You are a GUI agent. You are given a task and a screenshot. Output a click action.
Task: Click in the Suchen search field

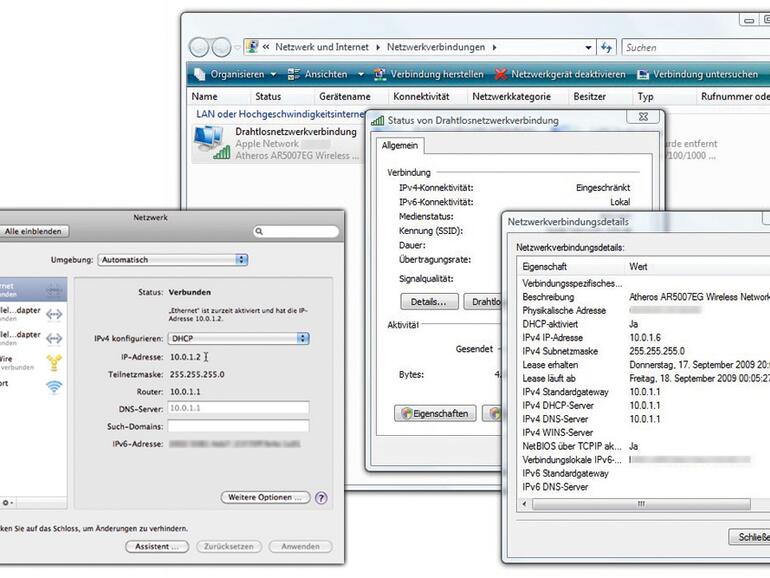pos(695,48)
